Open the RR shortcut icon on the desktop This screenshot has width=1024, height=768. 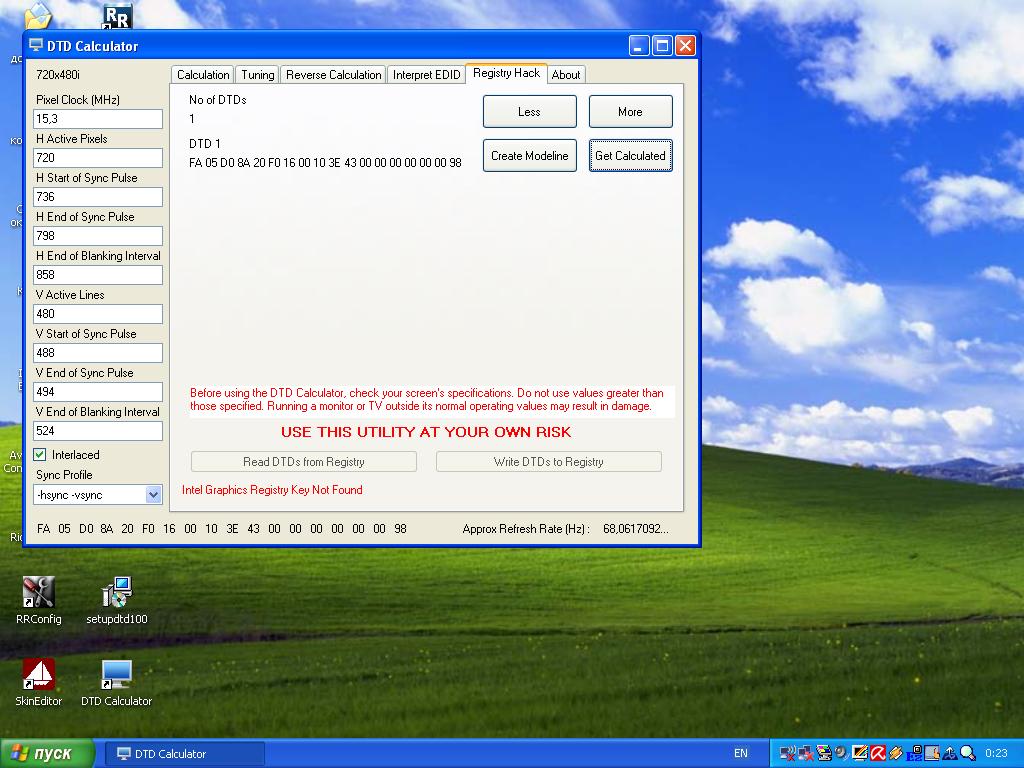click(x=117, y=15)
